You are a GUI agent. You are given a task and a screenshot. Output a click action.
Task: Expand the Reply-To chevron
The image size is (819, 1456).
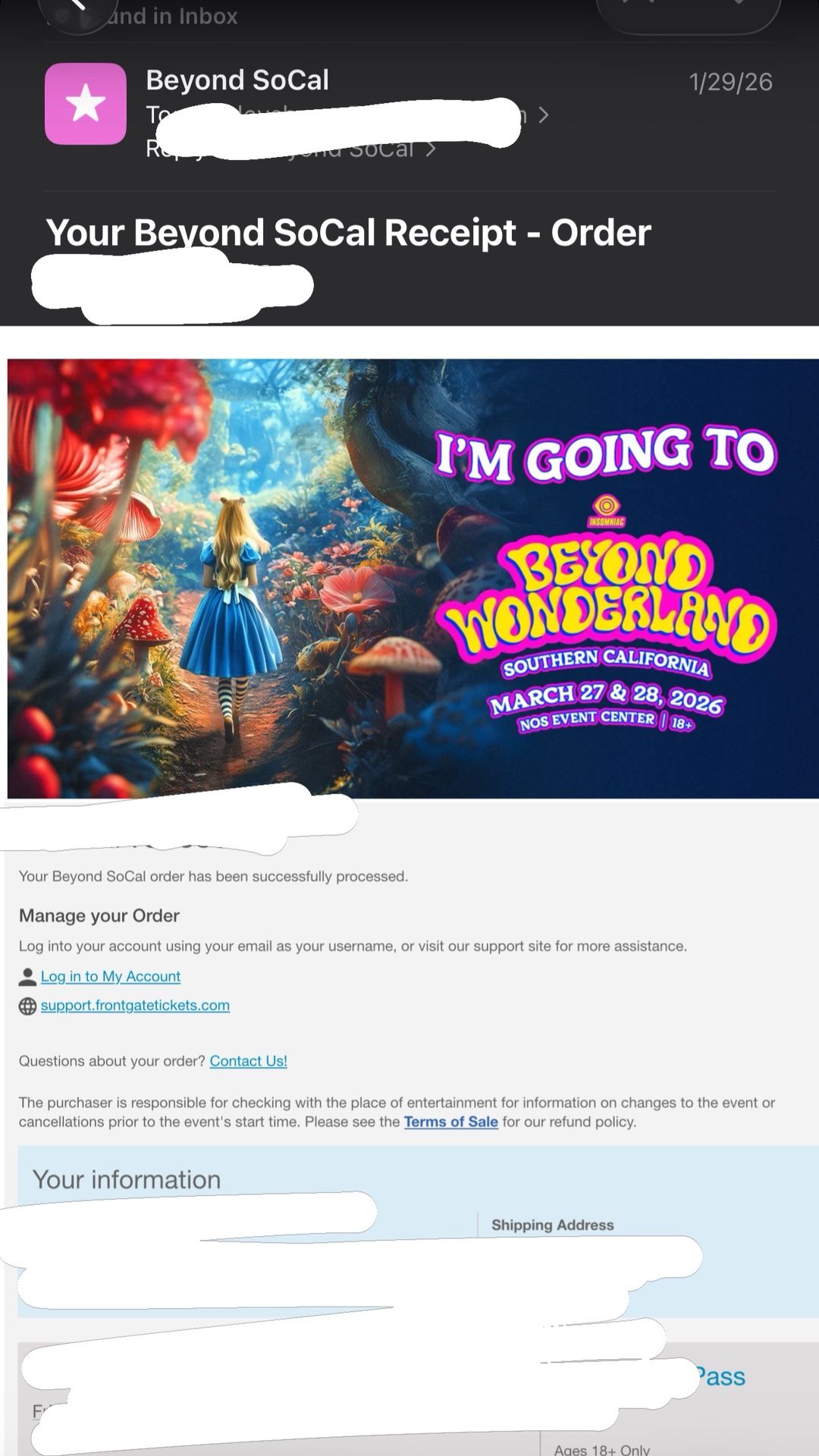(431, 149)
